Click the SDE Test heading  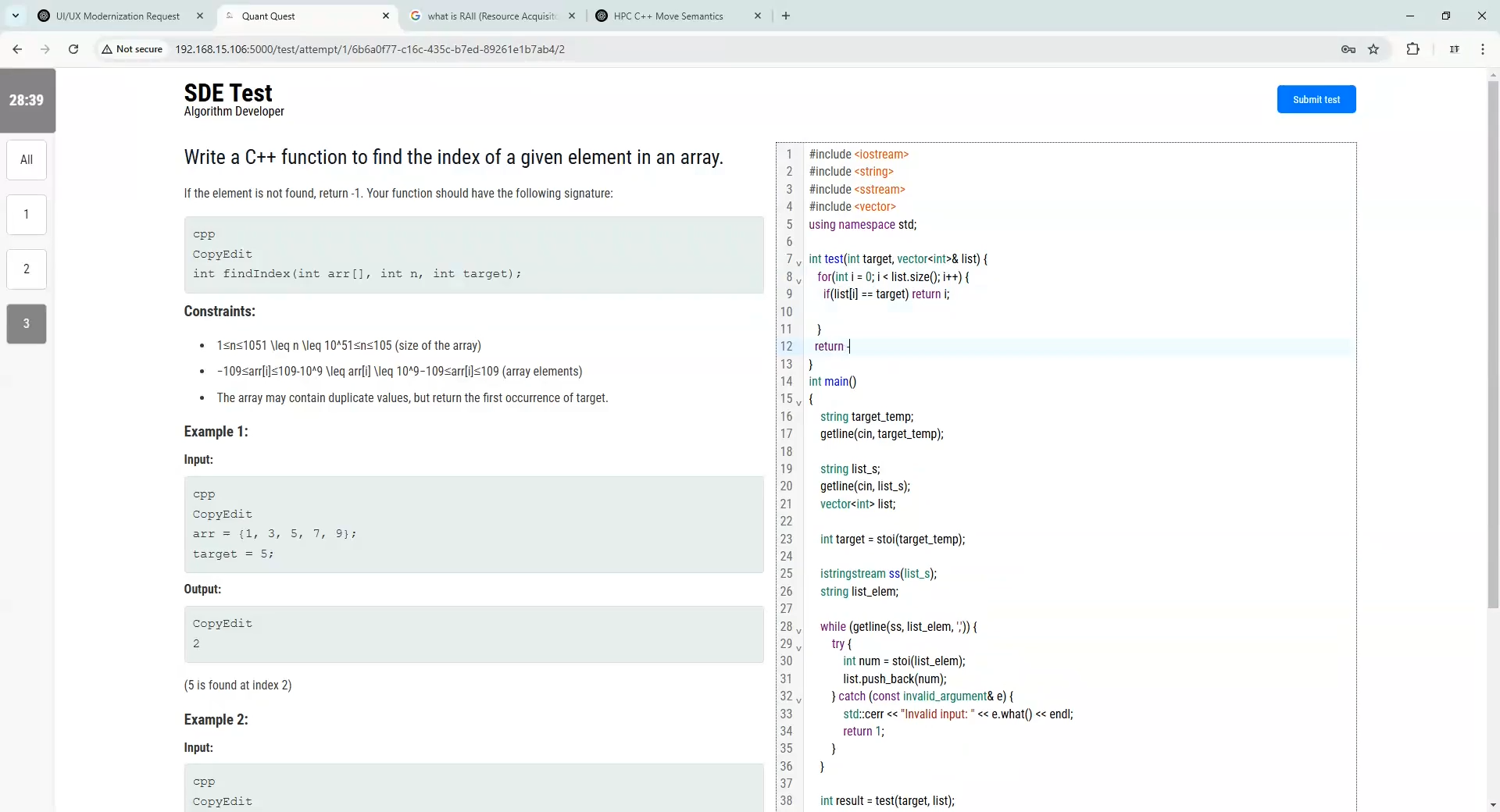pyautogui.click(x=228, y=93)
